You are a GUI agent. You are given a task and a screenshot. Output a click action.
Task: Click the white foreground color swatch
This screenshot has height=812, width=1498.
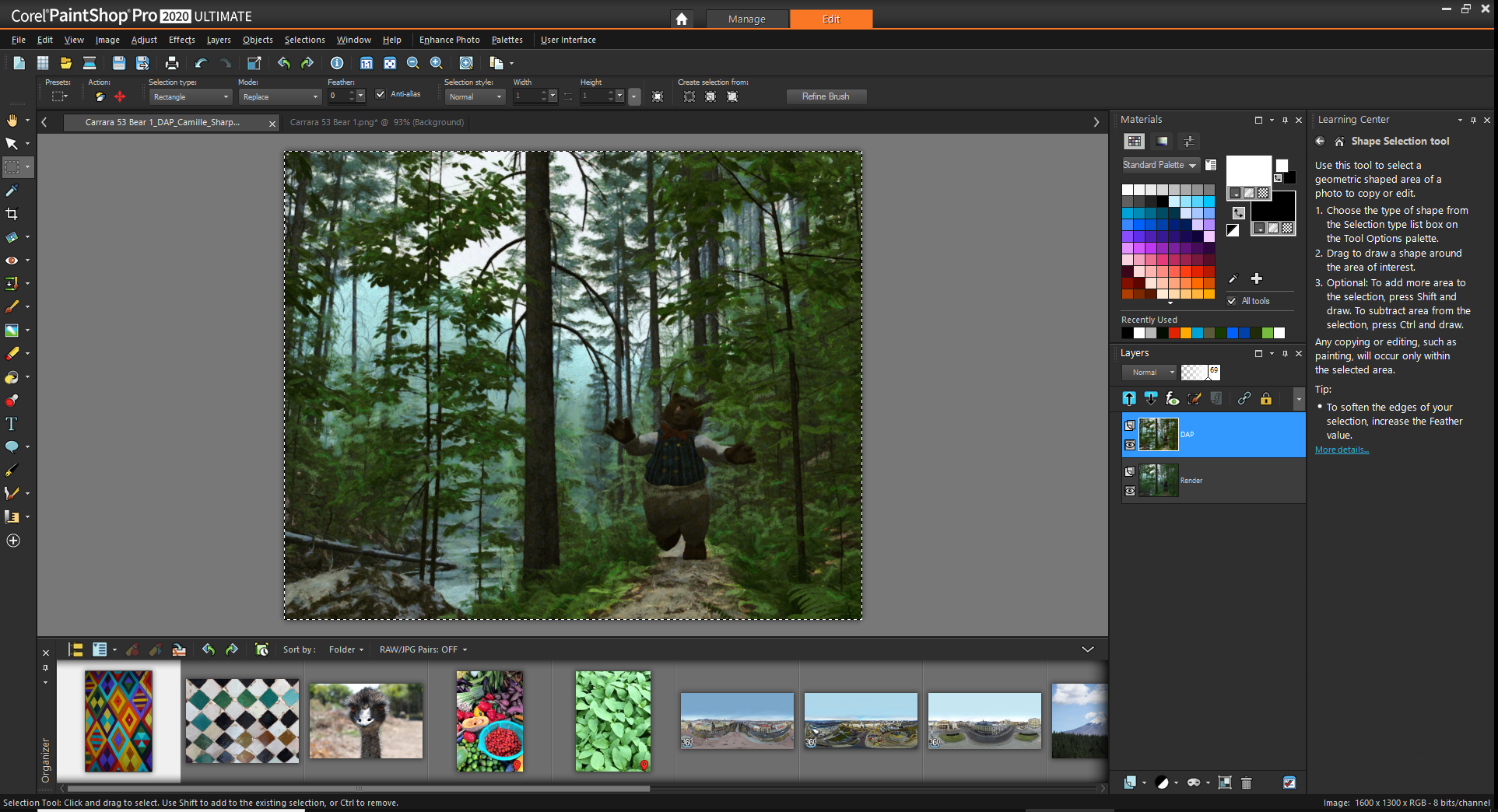click(x=1248, y=170)
